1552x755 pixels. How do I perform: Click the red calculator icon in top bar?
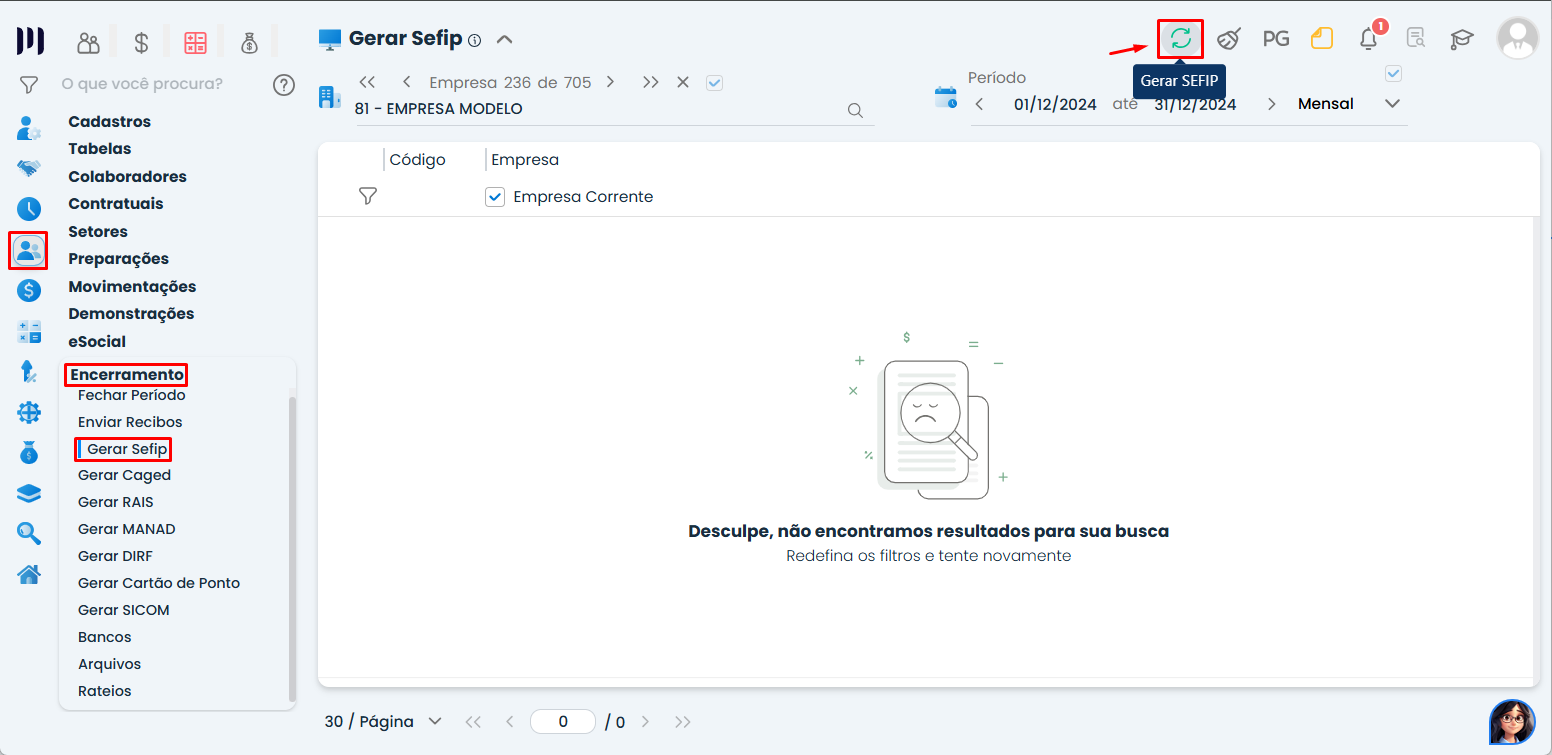[195, 42]
